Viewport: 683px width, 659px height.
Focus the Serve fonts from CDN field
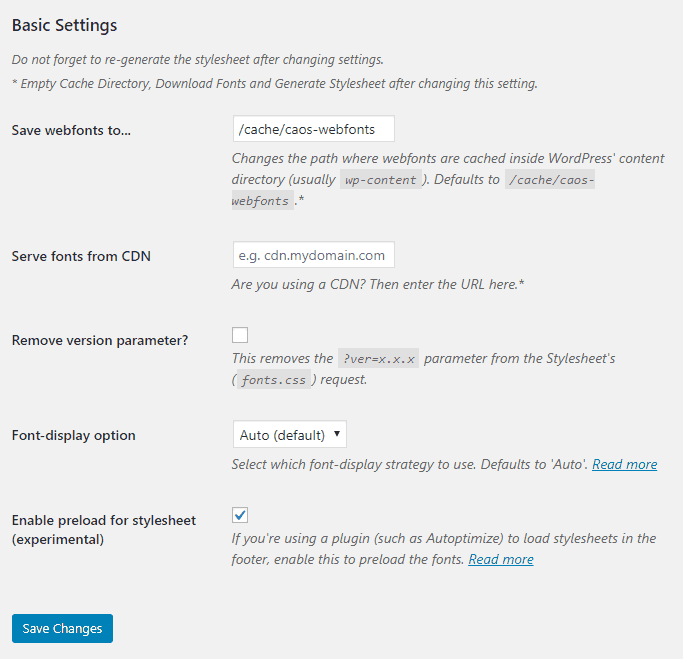point(313,255)
